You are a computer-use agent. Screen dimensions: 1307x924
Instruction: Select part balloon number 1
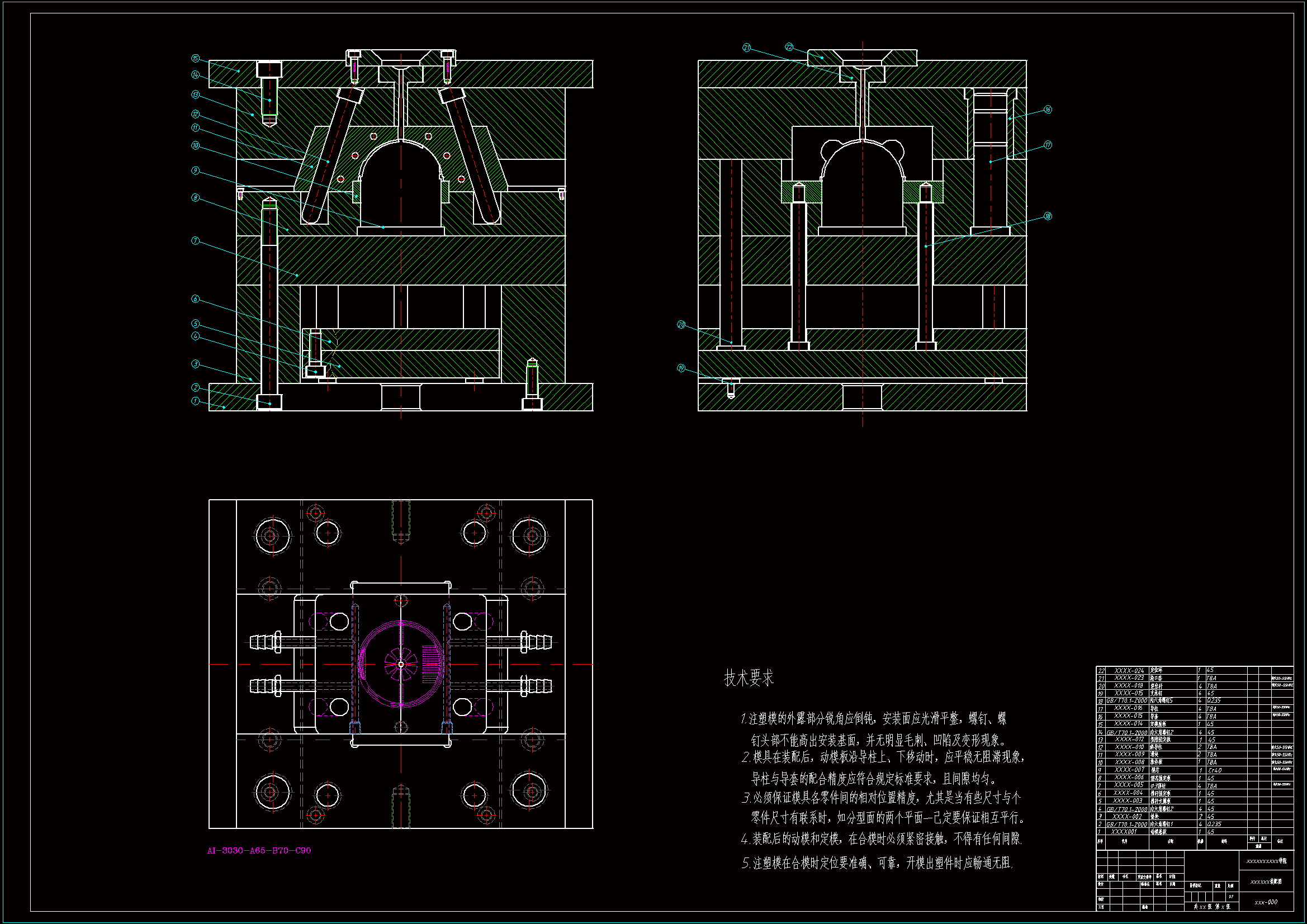tap(196, 401)
